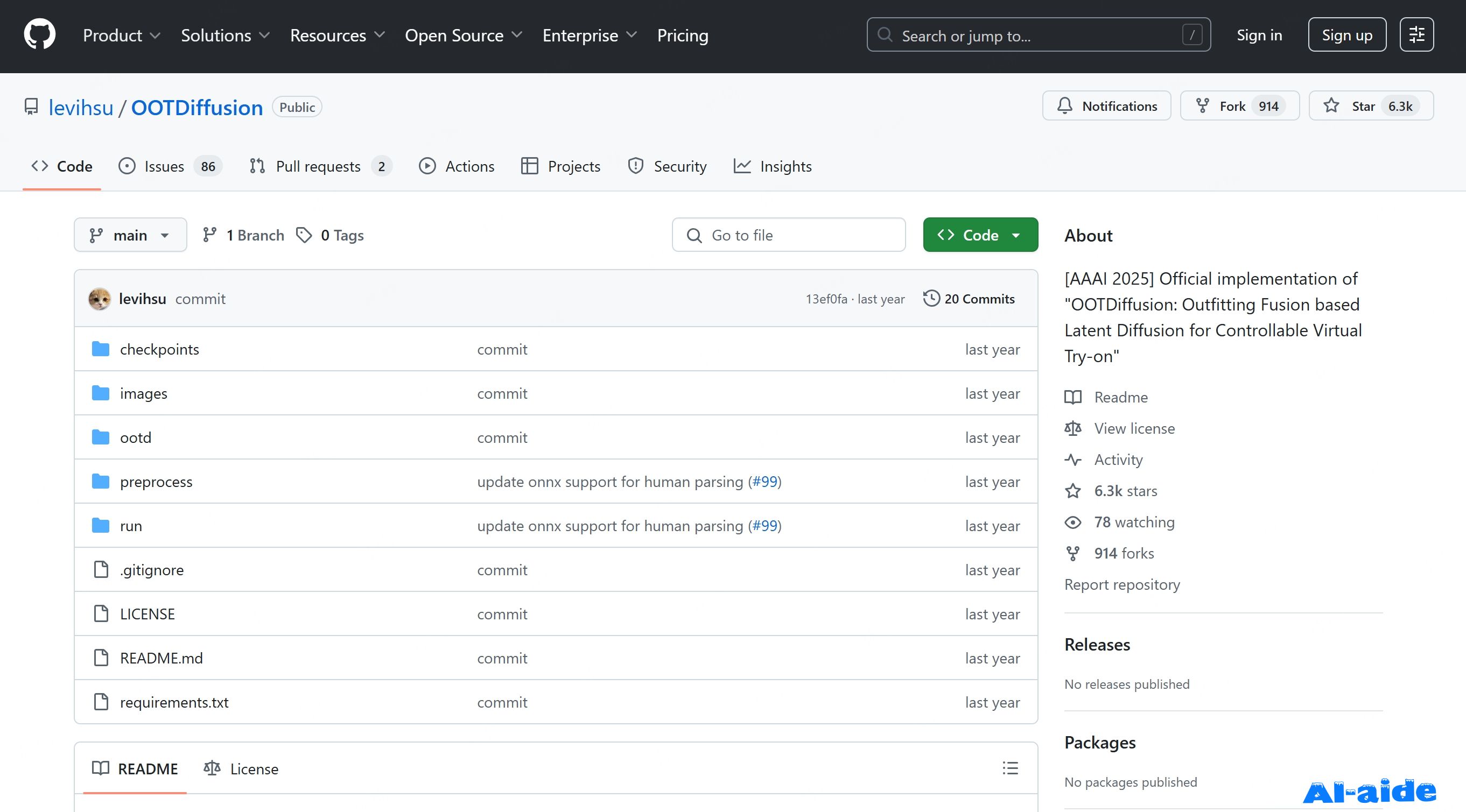Click the GitHub Octocat logo
The image size is (1466, 812).
[x=40, y=34]
